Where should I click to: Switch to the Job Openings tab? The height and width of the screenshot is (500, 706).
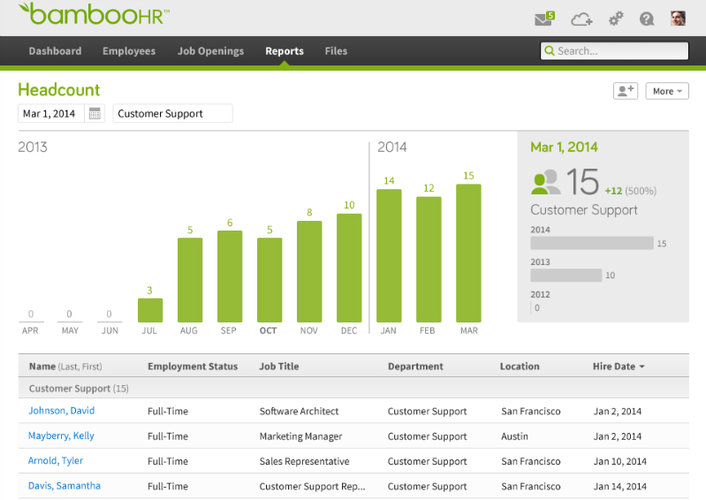(210, 51)
